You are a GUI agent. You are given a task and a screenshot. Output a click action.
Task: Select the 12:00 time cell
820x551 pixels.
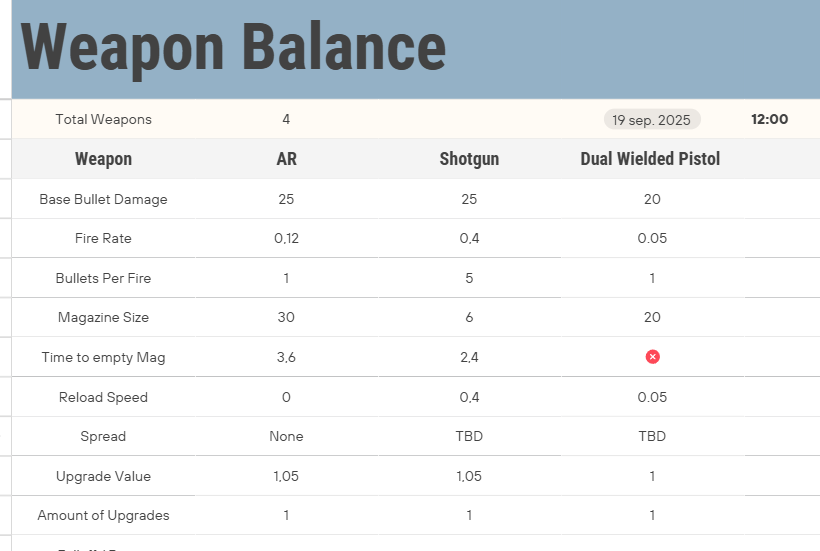(769, 120)
